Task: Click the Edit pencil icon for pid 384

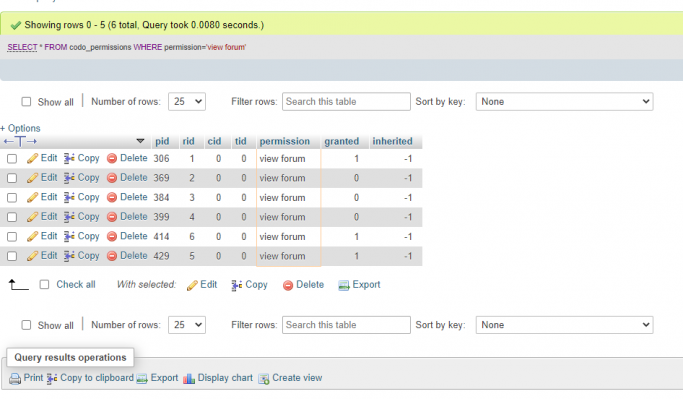Action: click(x=32, y=197)
